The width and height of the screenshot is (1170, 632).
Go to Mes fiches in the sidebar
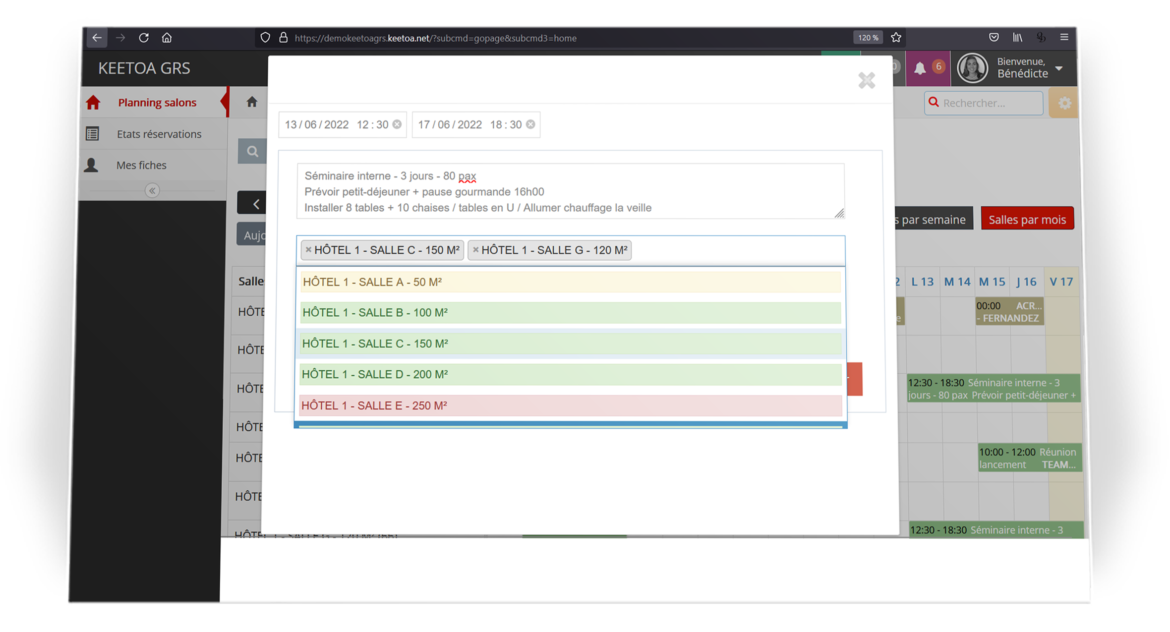point(141,165)
